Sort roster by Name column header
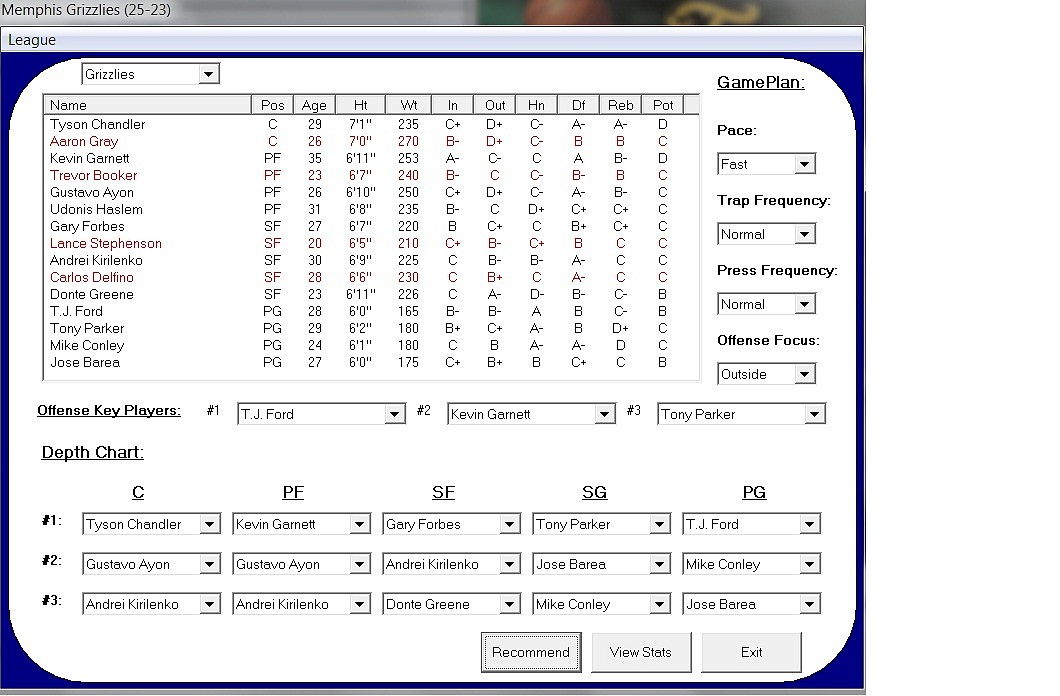This screenshot has width=1060, height=696. 147,105
